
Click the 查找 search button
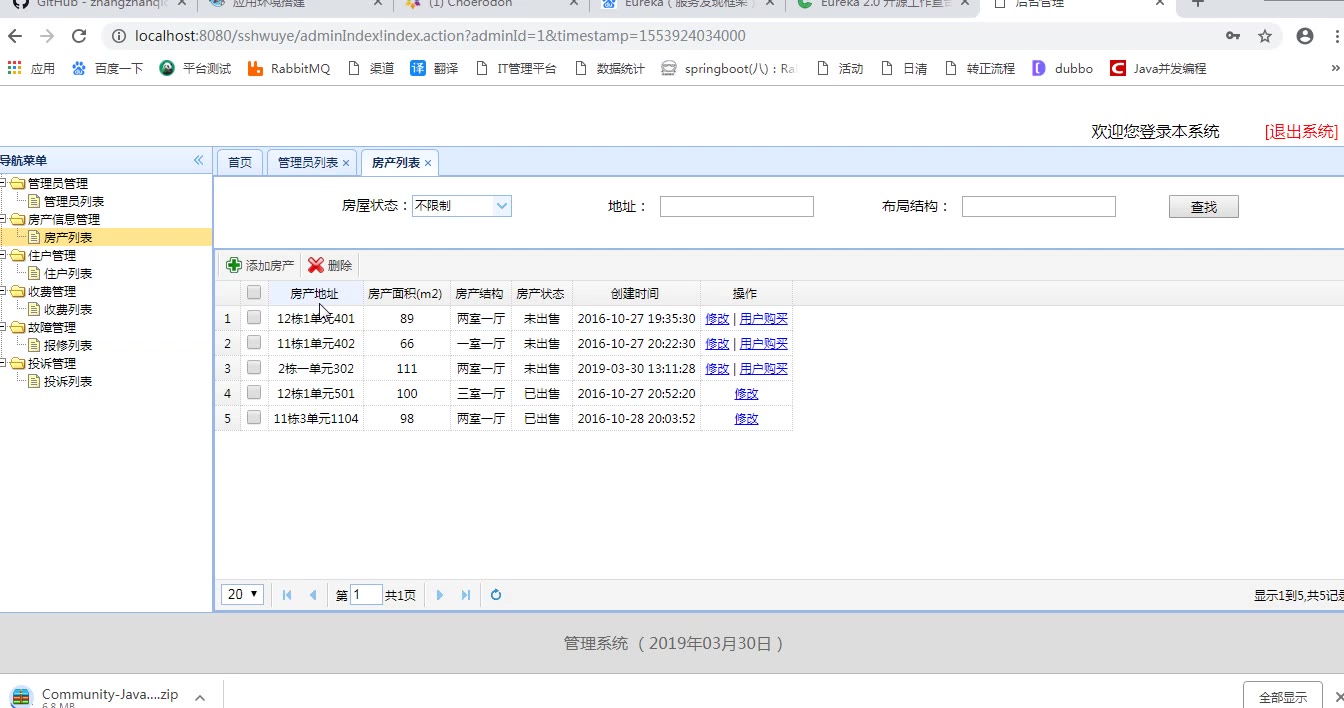click(x=1204, y=206)
